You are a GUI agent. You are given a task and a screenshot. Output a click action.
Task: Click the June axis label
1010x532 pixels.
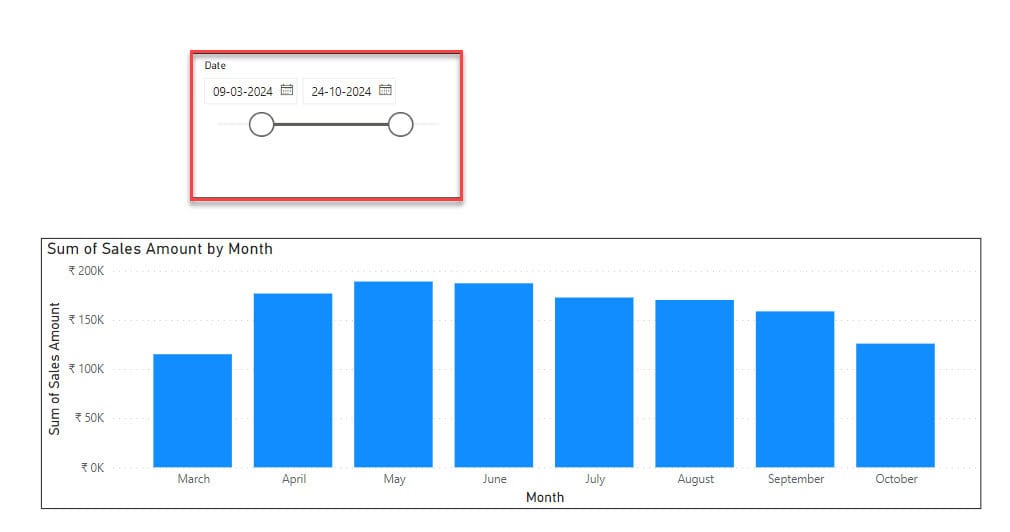[x=494, y=479]
